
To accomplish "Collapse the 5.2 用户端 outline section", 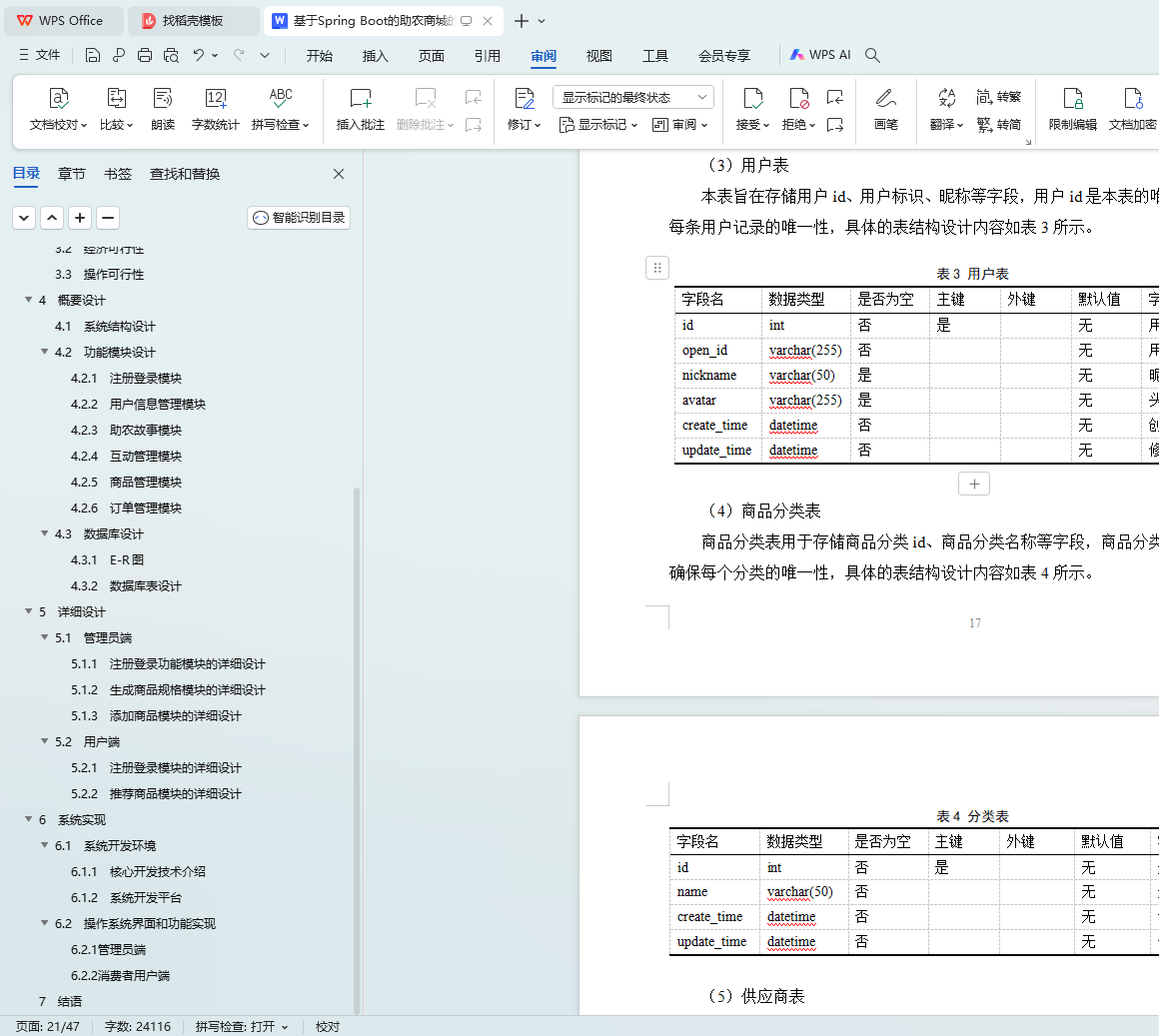I will point(44,740).
